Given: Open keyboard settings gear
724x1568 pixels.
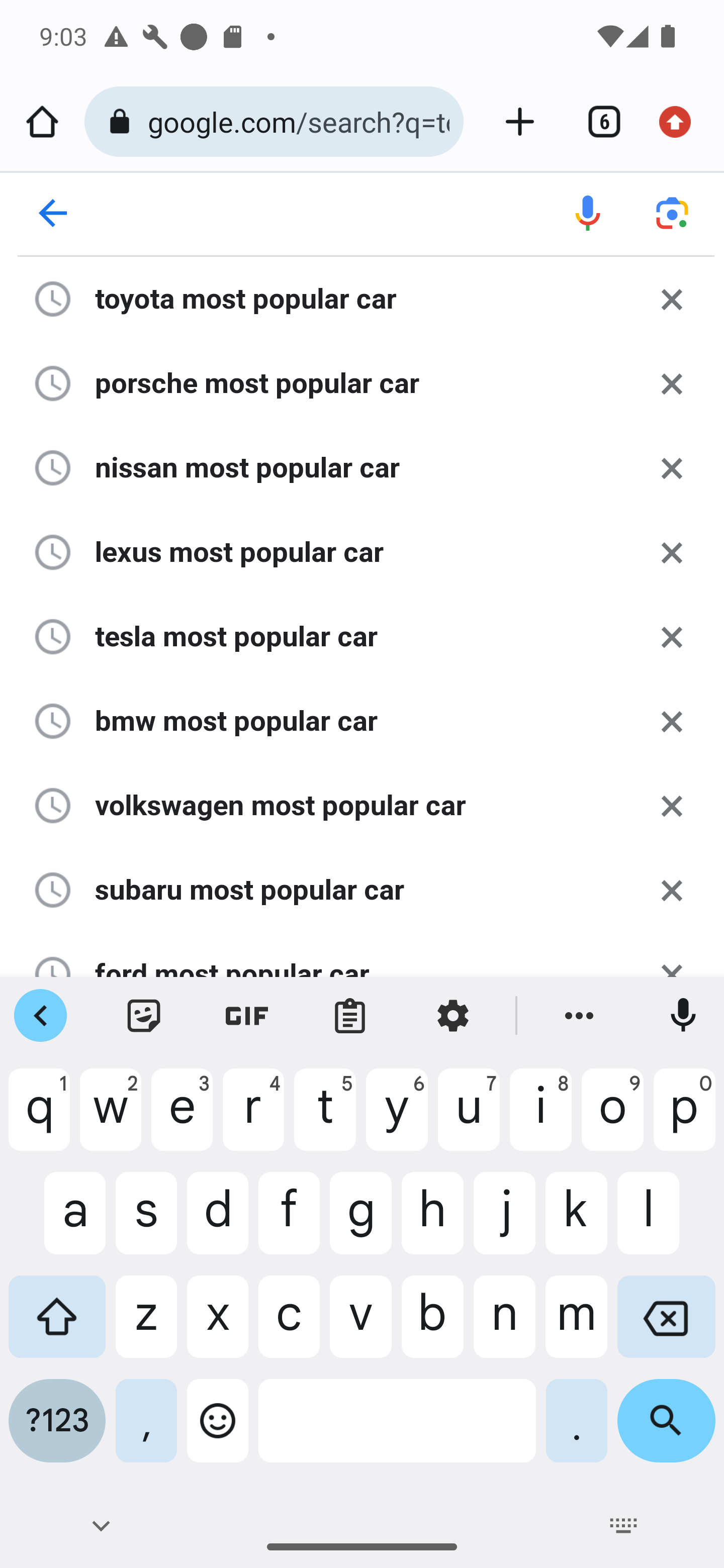Looking at the screenshot, I should pyautogui.click(x=452, y=1015).
